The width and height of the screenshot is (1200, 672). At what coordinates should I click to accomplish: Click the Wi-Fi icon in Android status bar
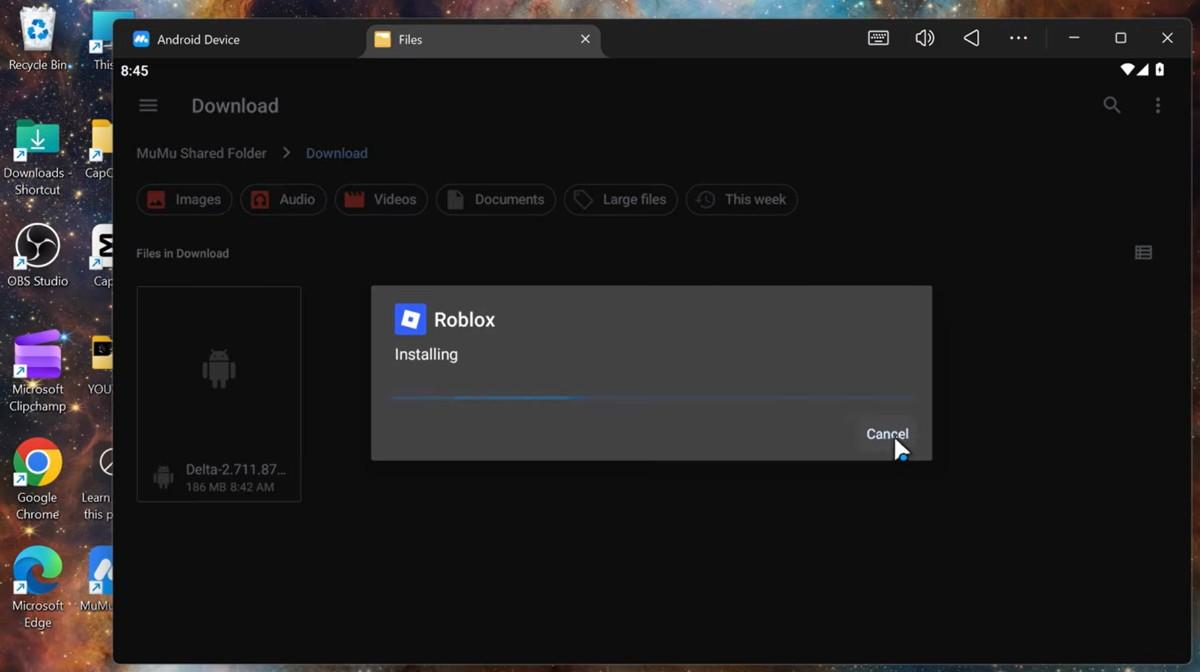[1128, 70]
